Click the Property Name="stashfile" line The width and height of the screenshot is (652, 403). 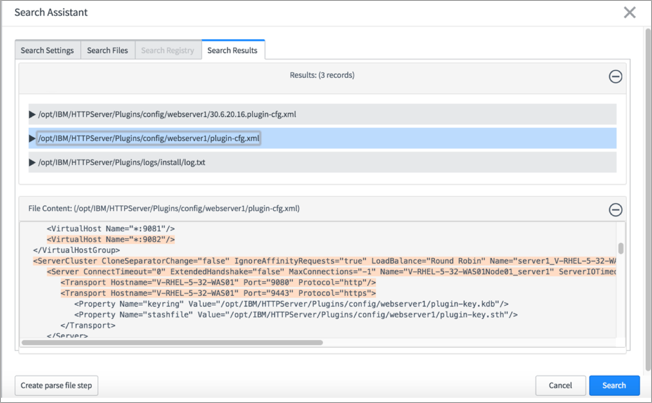click(296, 315)
